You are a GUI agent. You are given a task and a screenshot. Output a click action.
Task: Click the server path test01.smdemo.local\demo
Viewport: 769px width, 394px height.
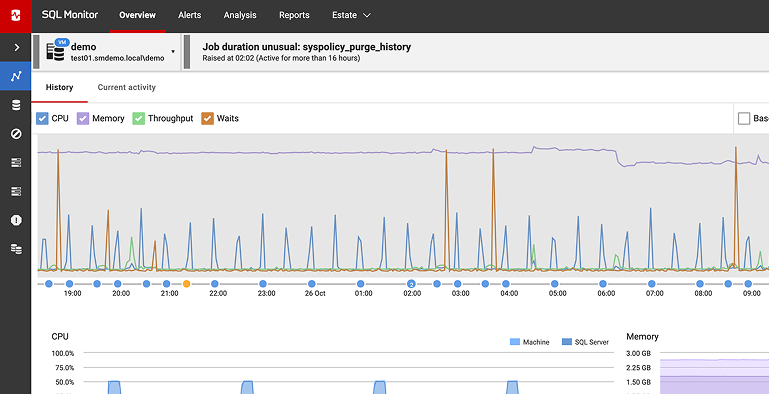click(x=118, y=58)
